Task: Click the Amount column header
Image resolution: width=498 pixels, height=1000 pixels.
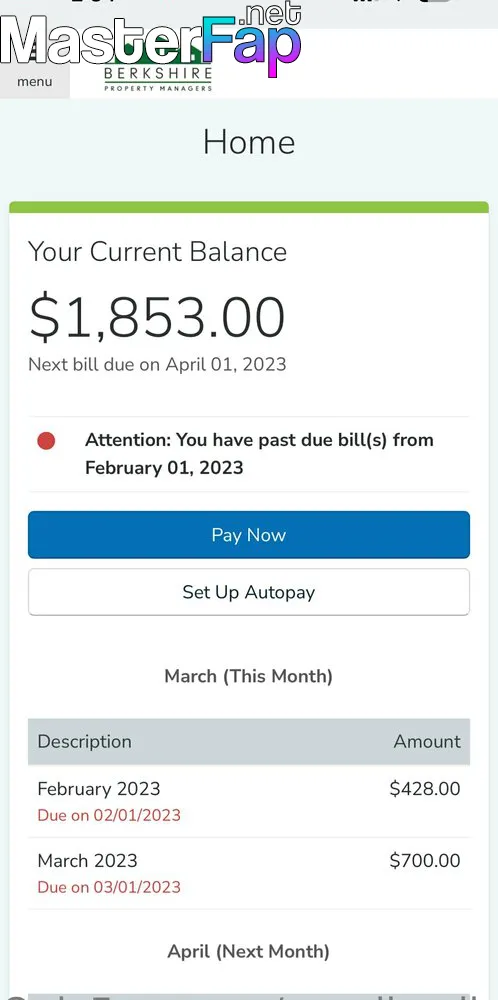Action: coord(427,742)
